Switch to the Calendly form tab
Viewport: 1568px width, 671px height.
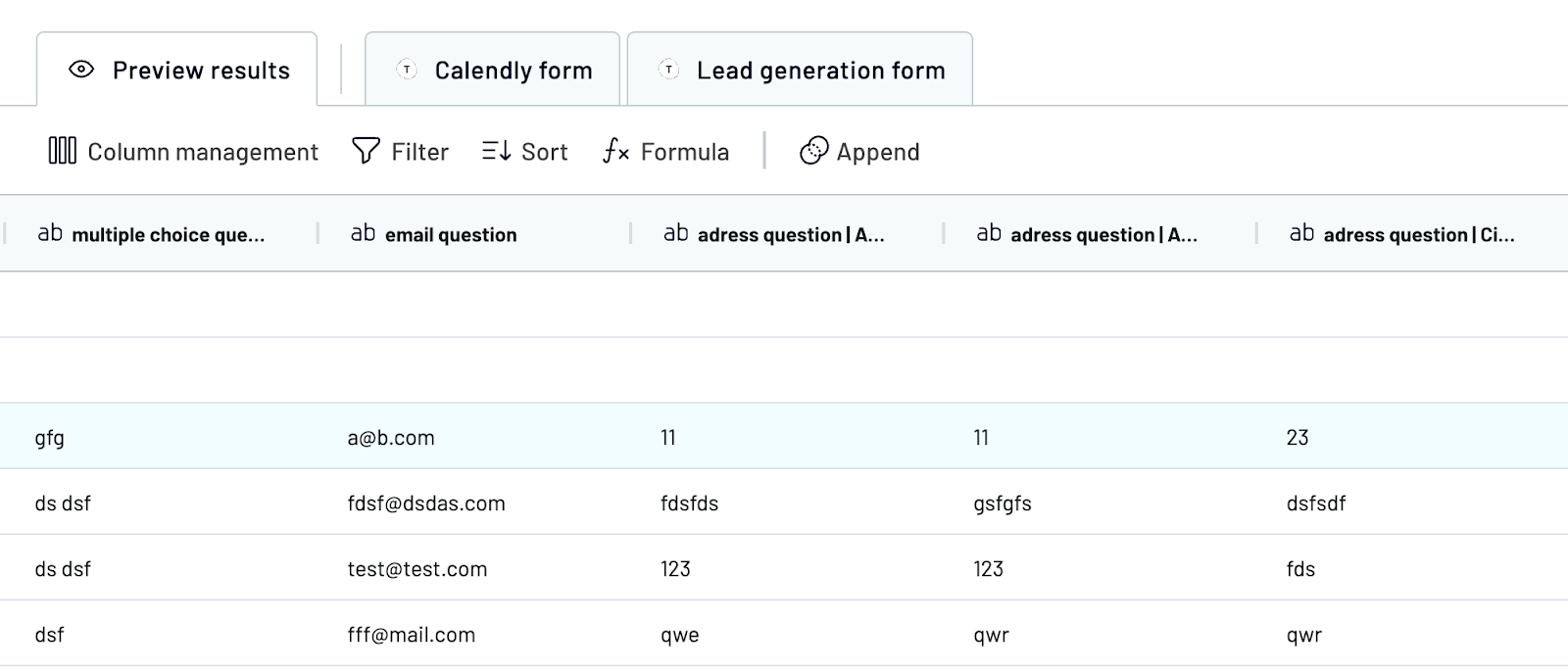click(x=492, y=69)
